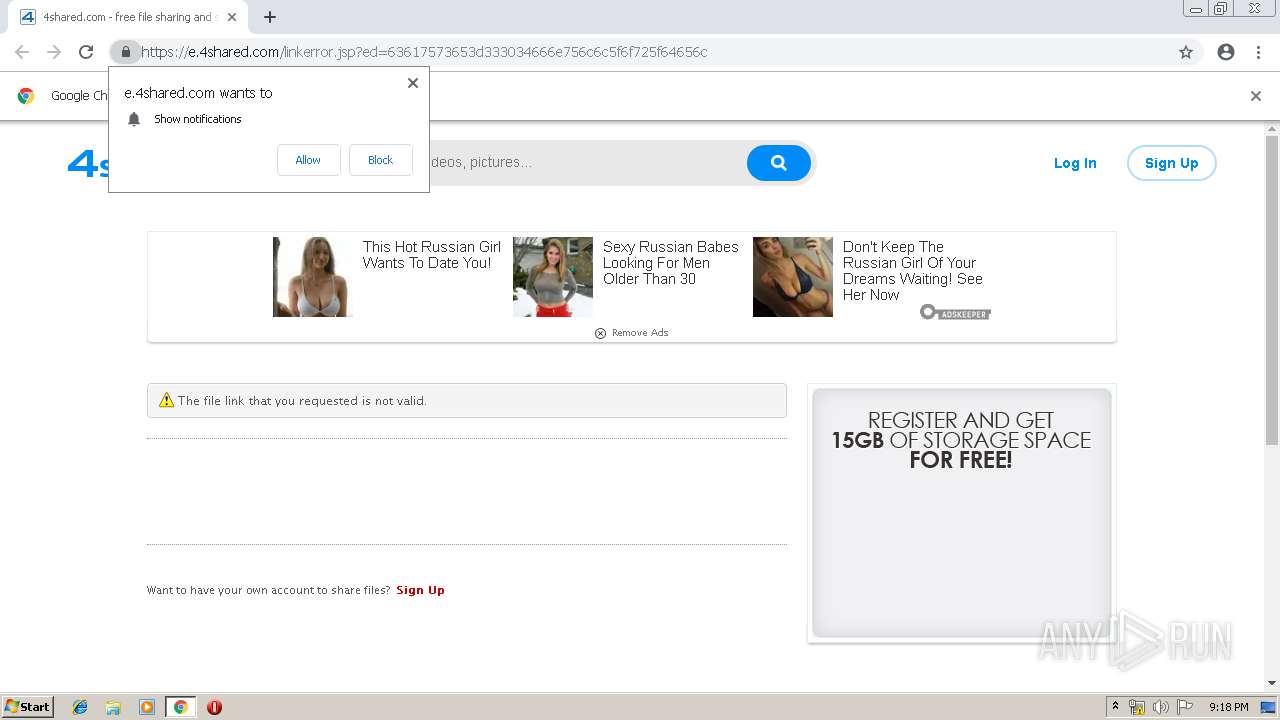The height and width of the screenshot is (720, 1280).
Task: Click the blue search magnifier button
Action: click(778, 162)
